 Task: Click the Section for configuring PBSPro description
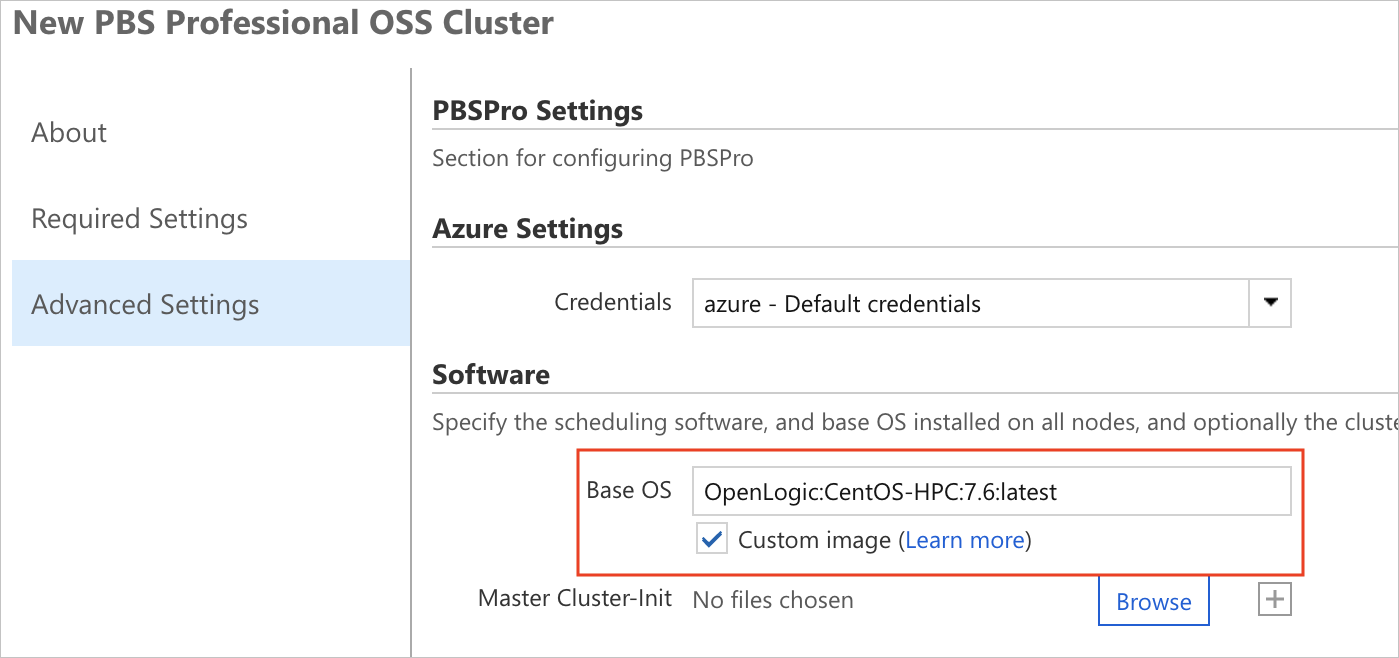pyautogui.click(x=592, y=158)
